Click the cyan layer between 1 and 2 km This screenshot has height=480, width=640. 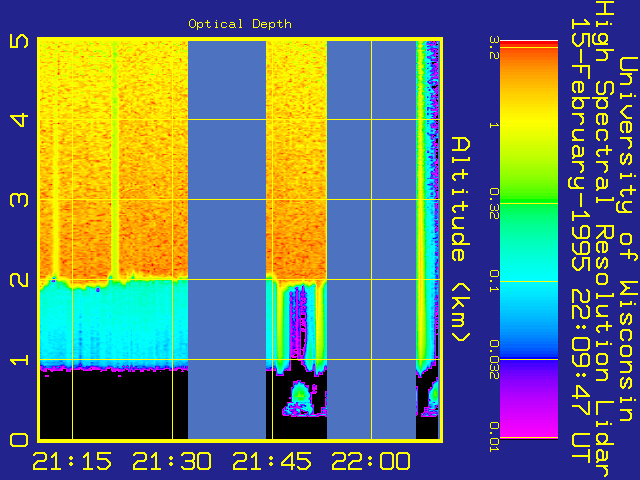coord(113,322)
